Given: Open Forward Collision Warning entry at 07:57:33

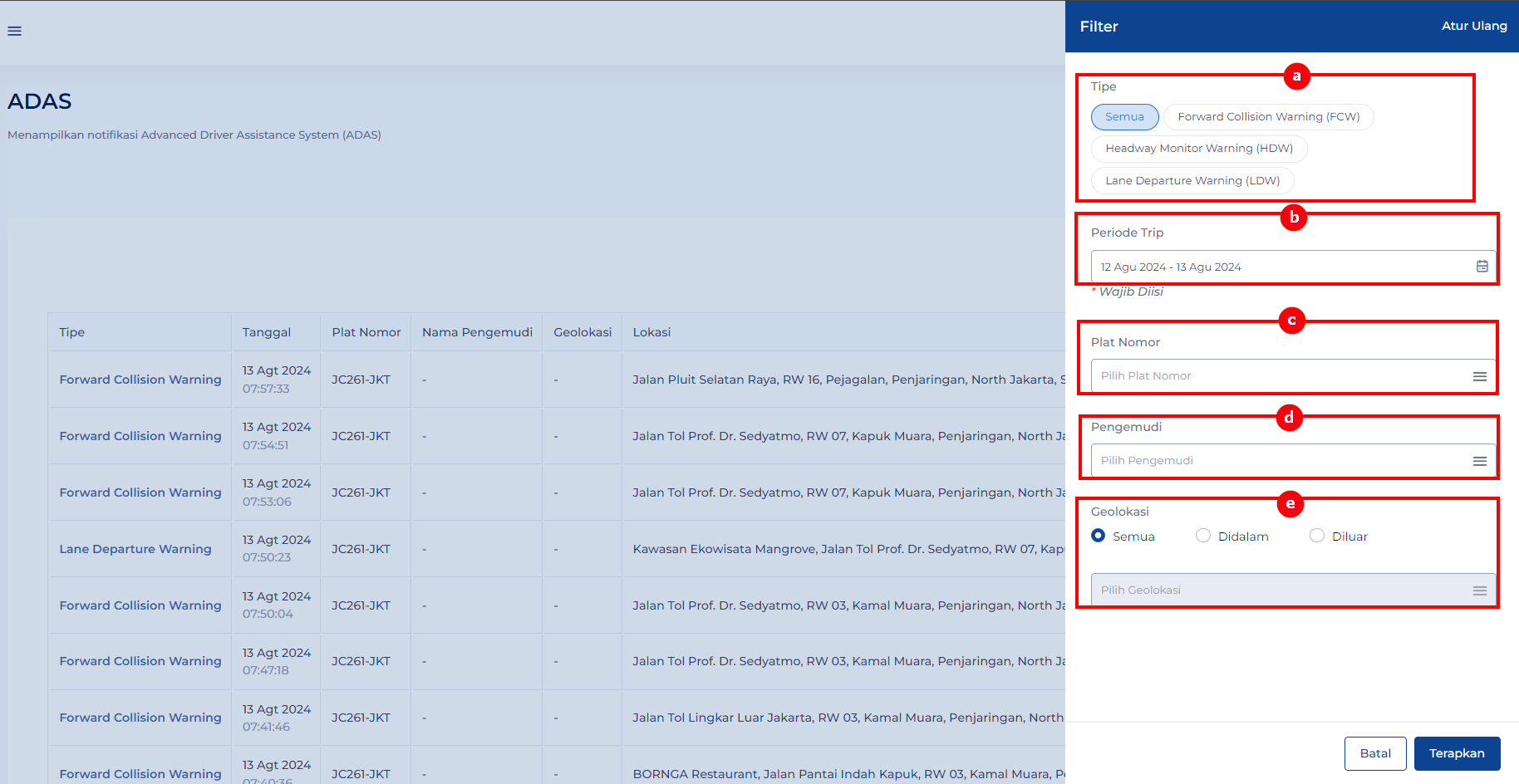Looking at the screenshot, I should pyautogui.click(x=140, y=380).
